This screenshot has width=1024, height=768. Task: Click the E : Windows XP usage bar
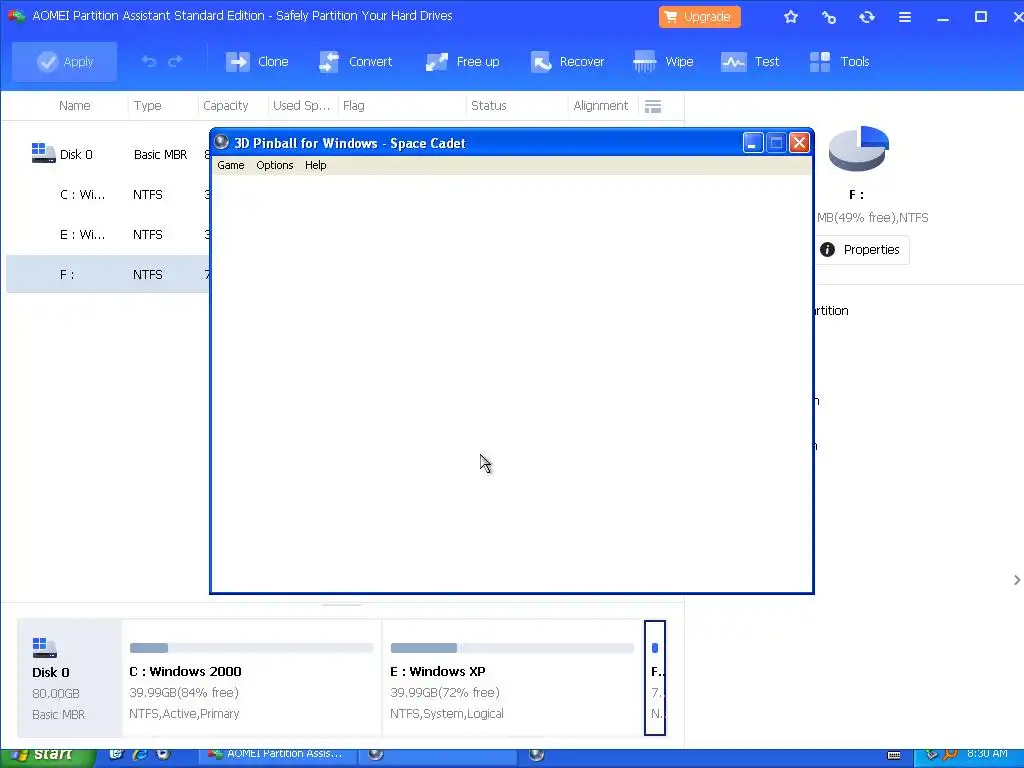click(x=512, y=648)
